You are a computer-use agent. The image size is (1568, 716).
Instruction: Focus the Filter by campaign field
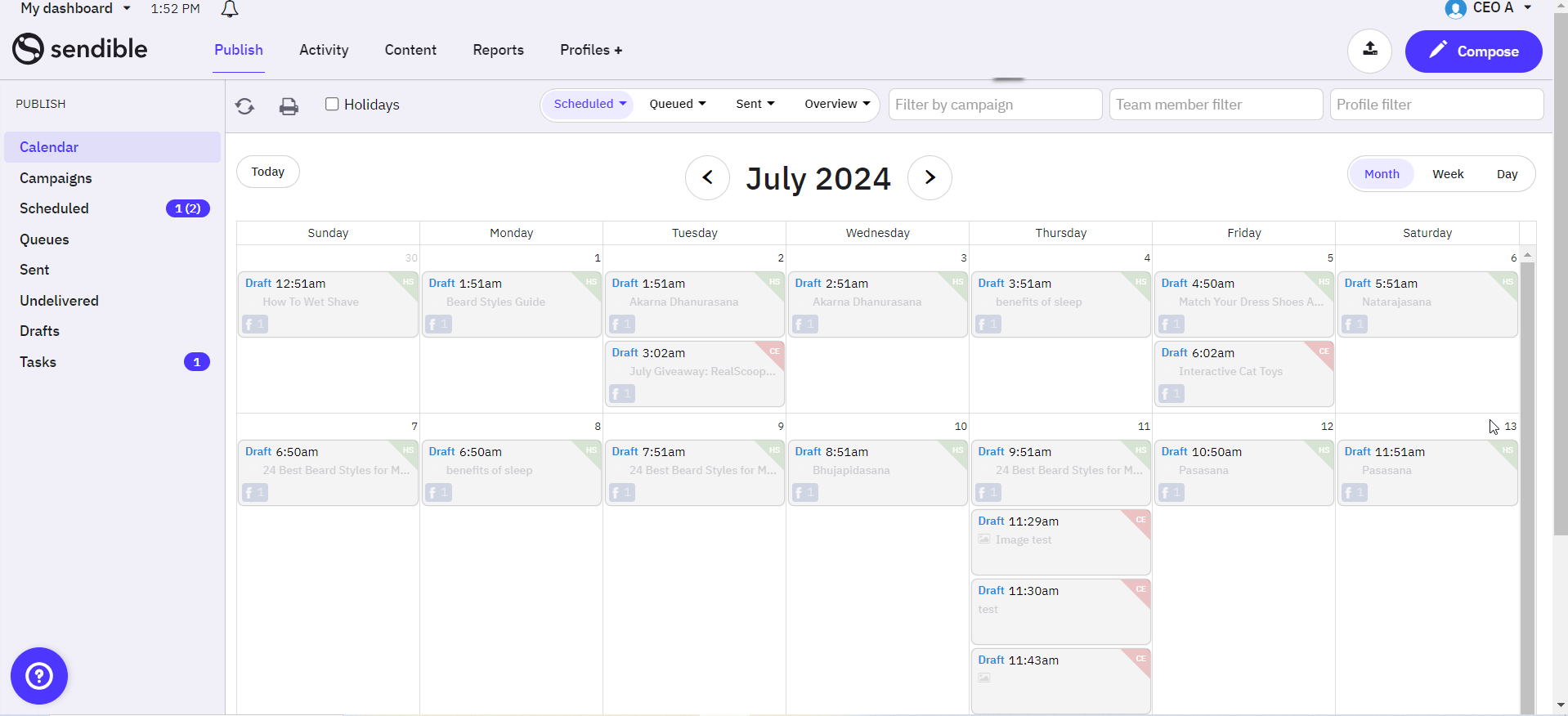(x=995, y=105)
